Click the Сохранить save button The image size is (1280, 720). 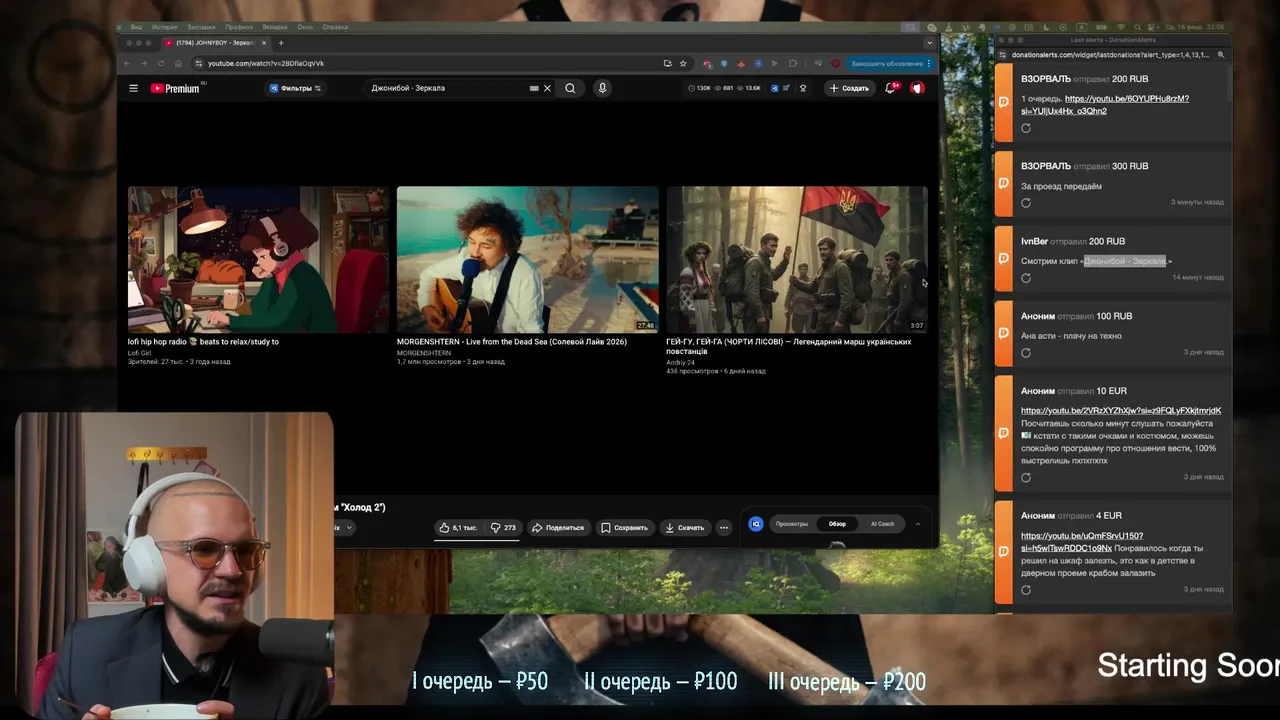click(625, 527)
